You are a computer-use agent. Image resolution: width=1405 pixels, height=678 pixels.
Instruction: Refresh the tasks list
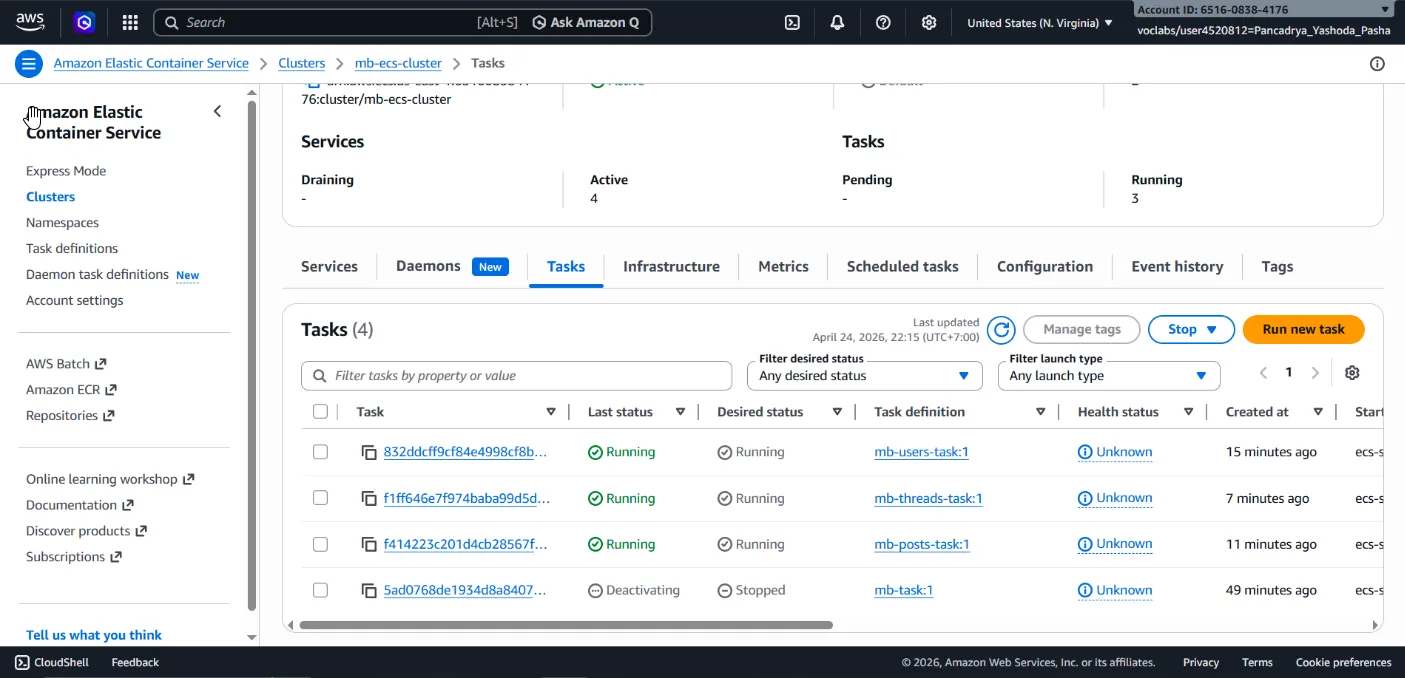point(1001,330)
